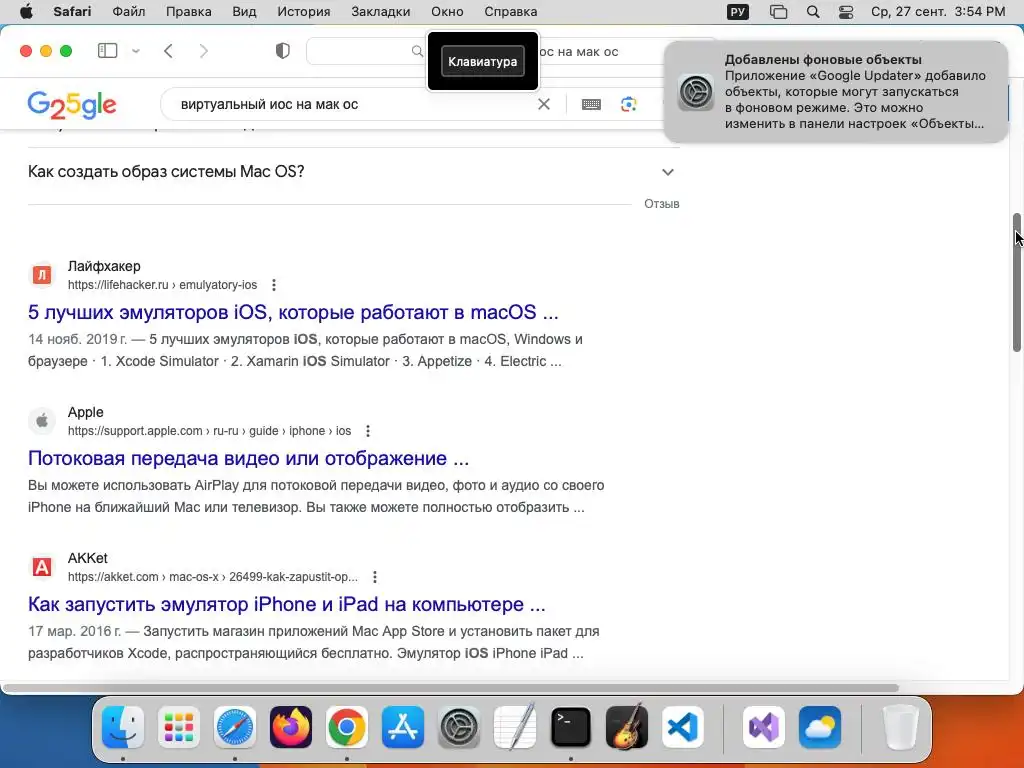The width and height of the screenshot is (1024, 768).
Task: Click the Лайфхакер site favicon
Action: pyautogui.click(x=42, y=275)
